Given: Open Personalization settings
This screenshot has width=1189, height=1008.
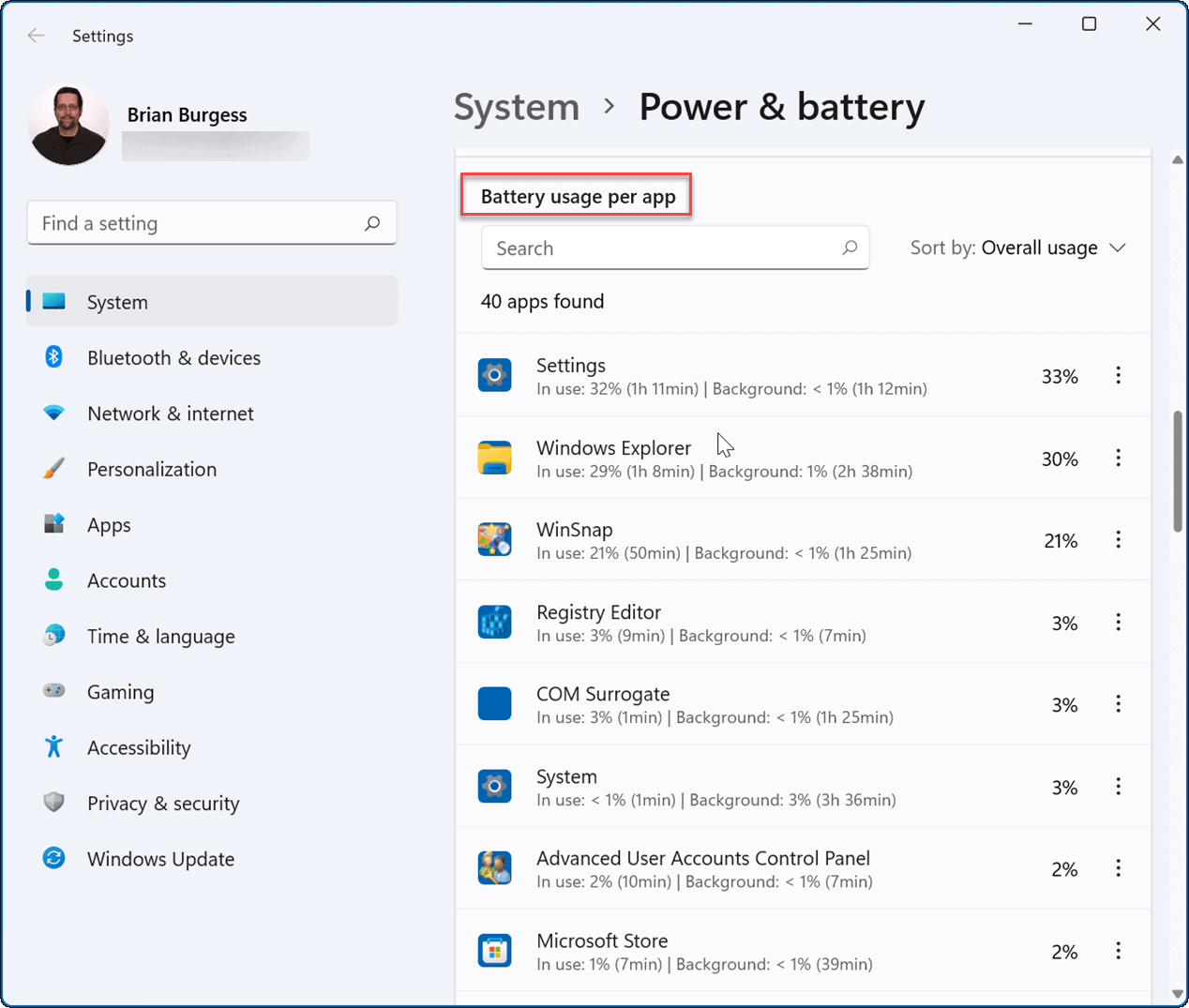Looking at the screenshot, I should click(x=212, y=469).
